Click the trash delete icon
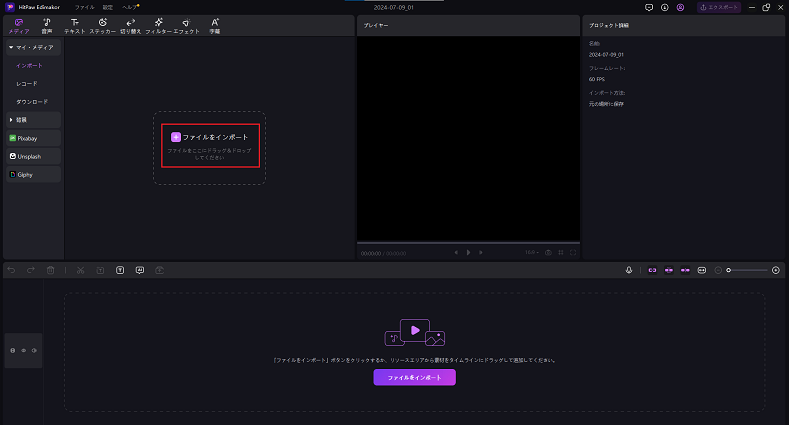Screen dimensions: 789x425 point(50,271)
